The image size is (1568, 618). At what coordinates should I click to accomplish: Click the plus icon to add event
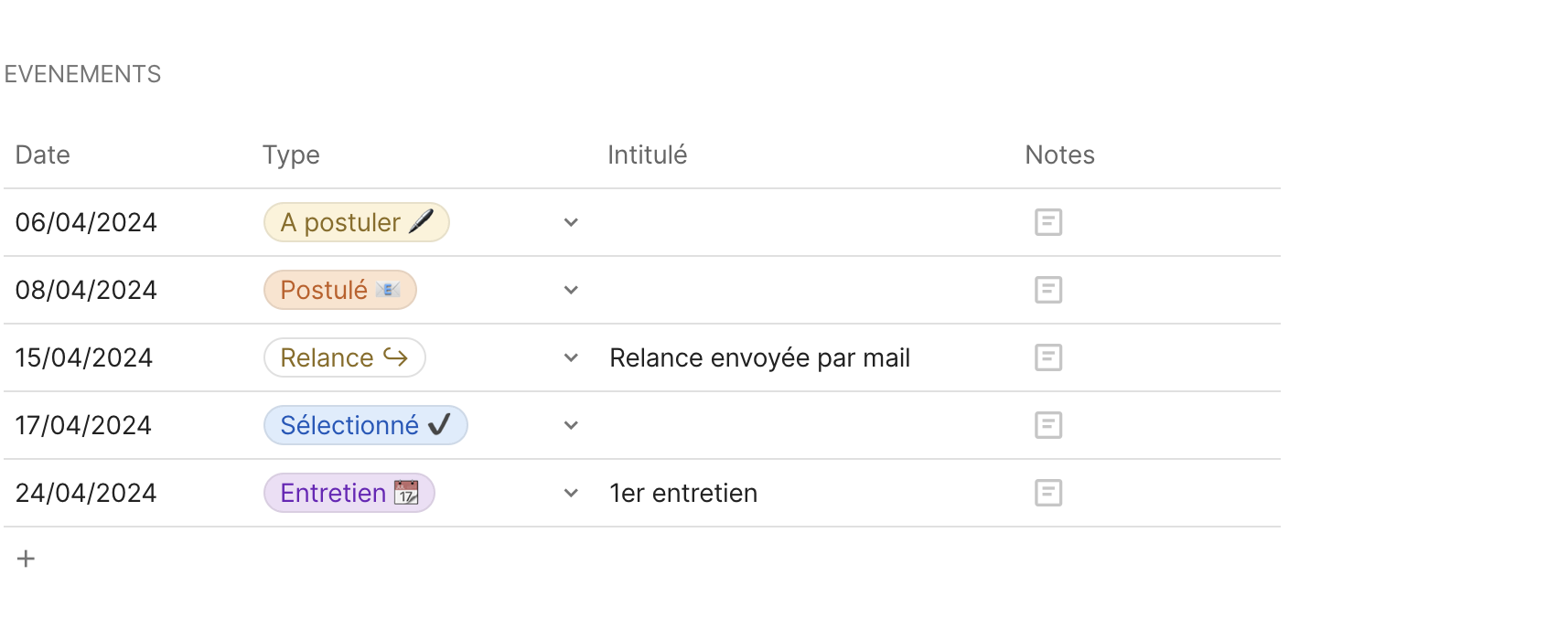[27, 559]
